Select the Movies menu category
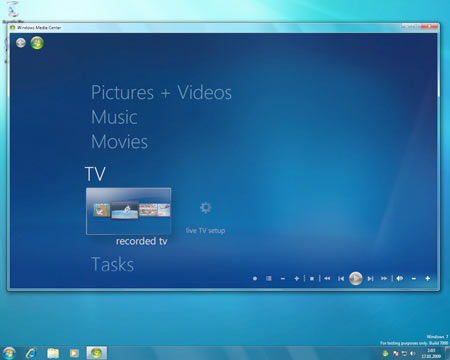 (119, 142)
